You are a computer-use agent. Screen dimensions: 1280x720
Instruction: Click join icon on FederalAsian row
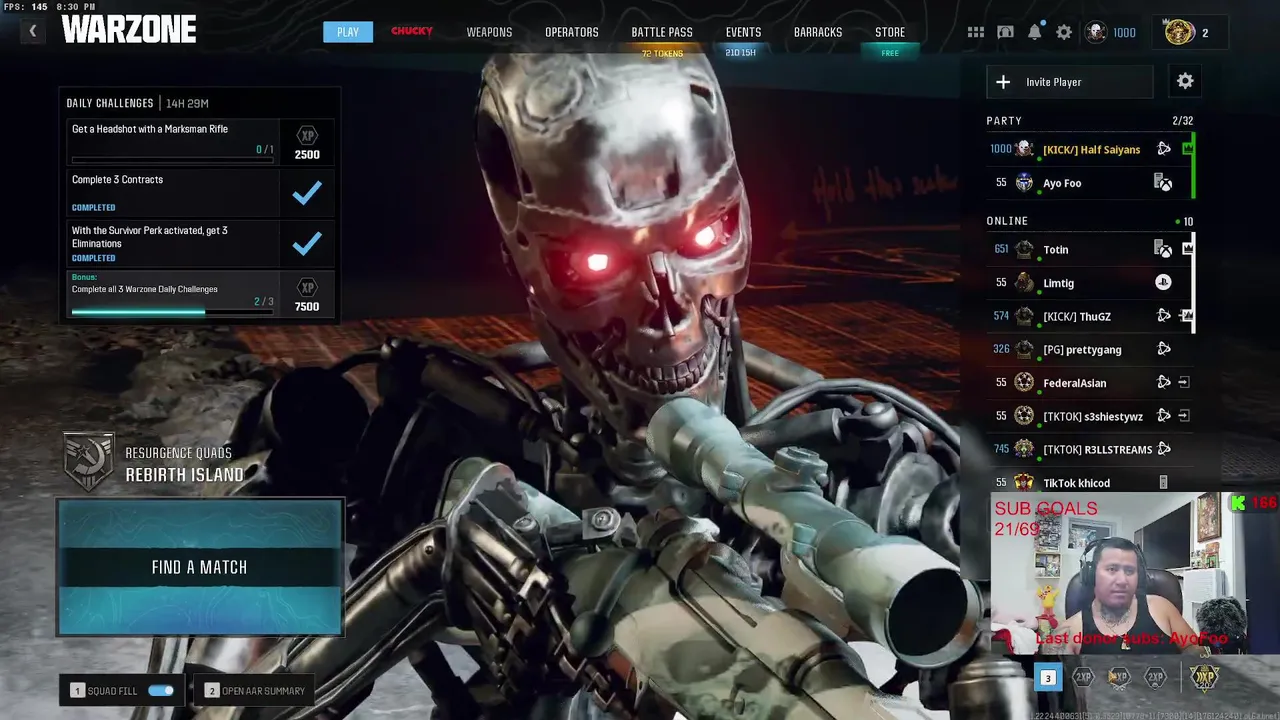1184,382
